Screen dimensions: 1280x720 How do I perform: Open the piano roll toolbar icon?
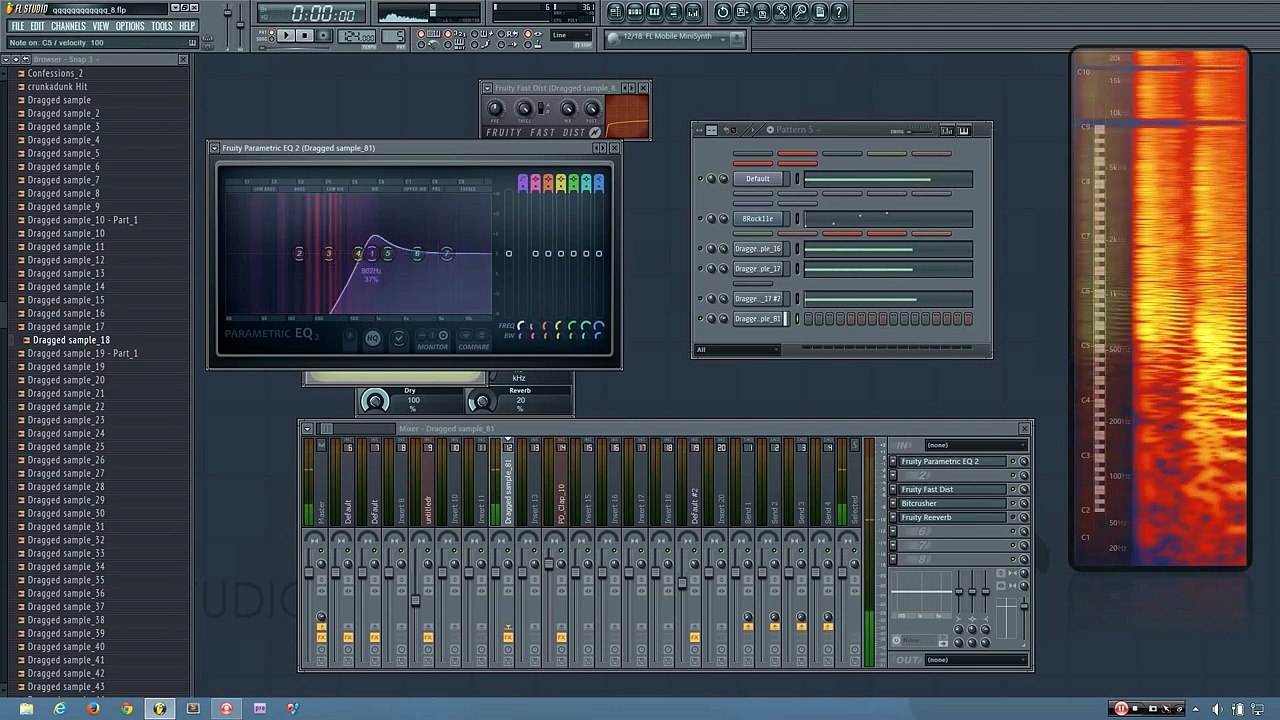[x=655, y=12]
